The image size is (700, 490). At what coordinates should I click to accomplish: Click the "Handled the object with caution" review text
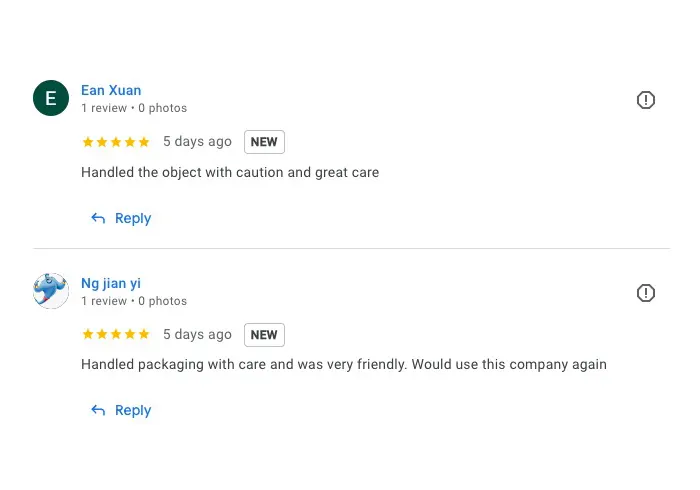[230, 172]
